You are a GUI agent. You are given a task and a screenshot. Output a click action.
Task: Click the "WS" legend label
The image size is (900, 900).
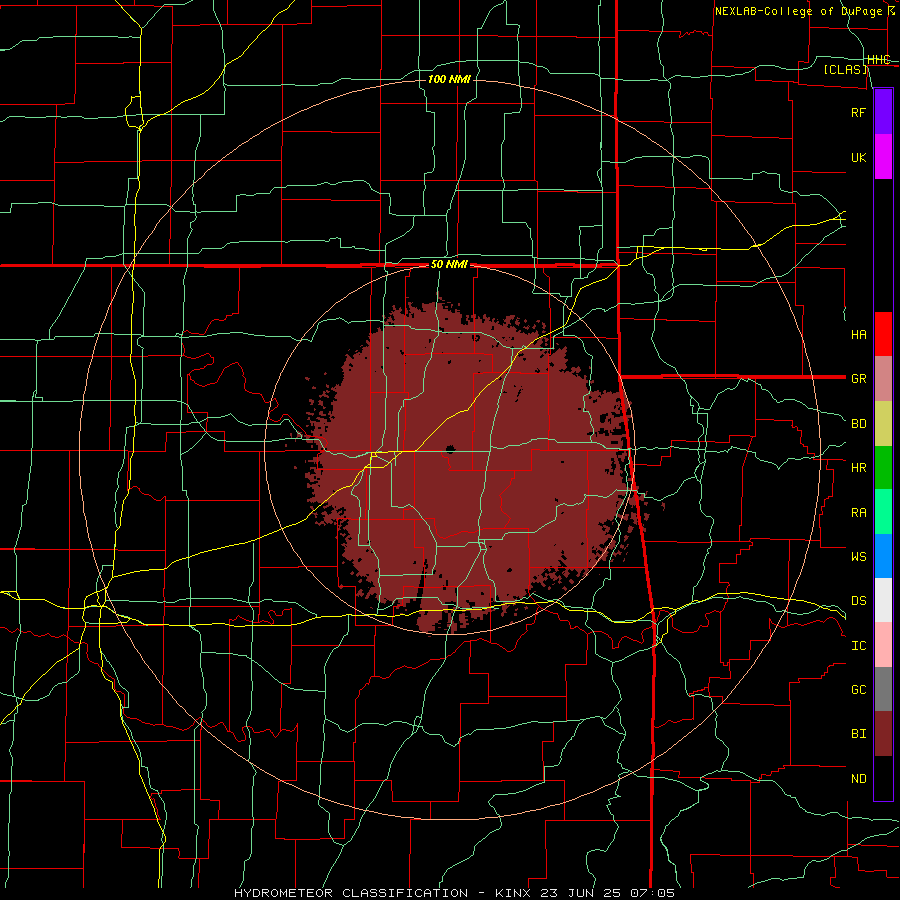tap(858, 556)
